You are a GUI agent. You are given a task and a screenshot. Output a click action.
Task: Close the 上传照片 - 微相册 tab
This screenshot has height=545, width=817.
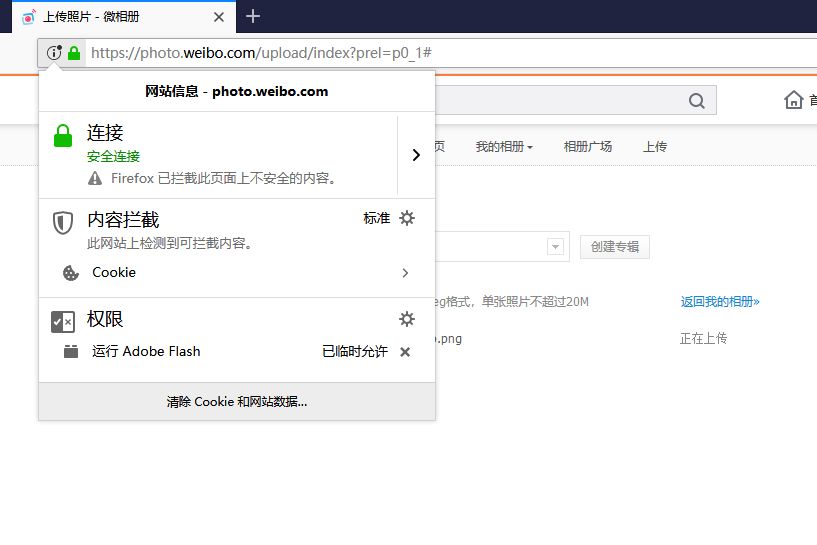coord(219,17)
